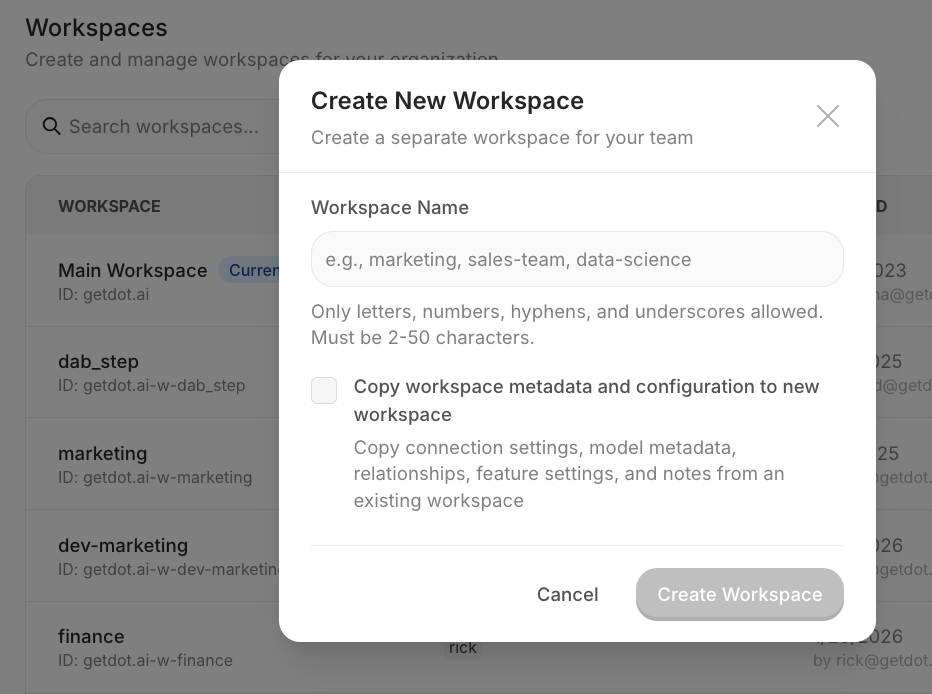
Task: Click the rick tag in finance row
Action: click(x=462, y=648)
